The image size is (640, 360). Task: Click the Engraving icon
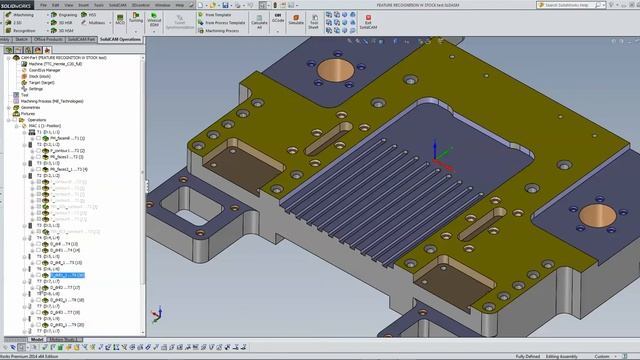pyautogui.click(x=54, y=15)
